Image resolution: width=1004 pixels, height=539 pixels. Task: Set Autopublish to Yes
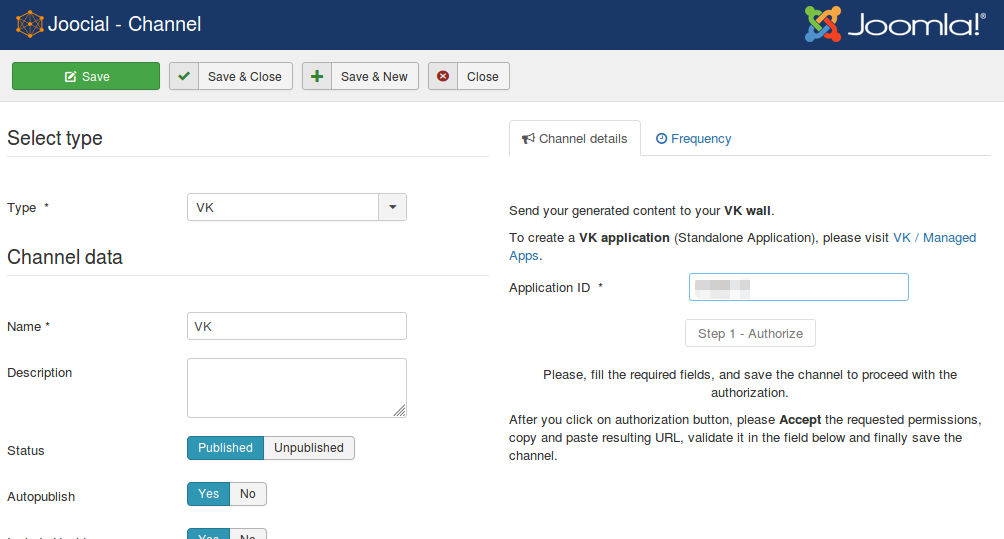pyautogui.click(x=209, y=494)
